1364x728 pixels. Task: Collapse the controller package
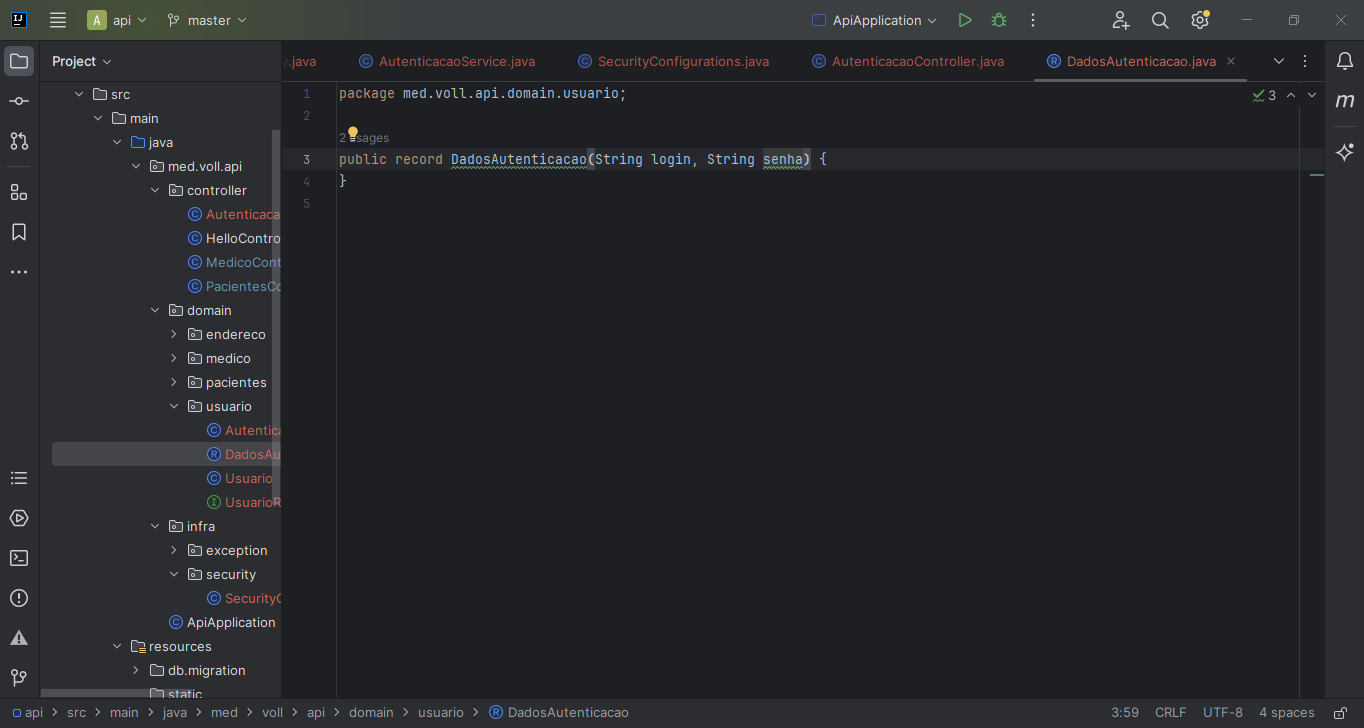tap(155, 190)
